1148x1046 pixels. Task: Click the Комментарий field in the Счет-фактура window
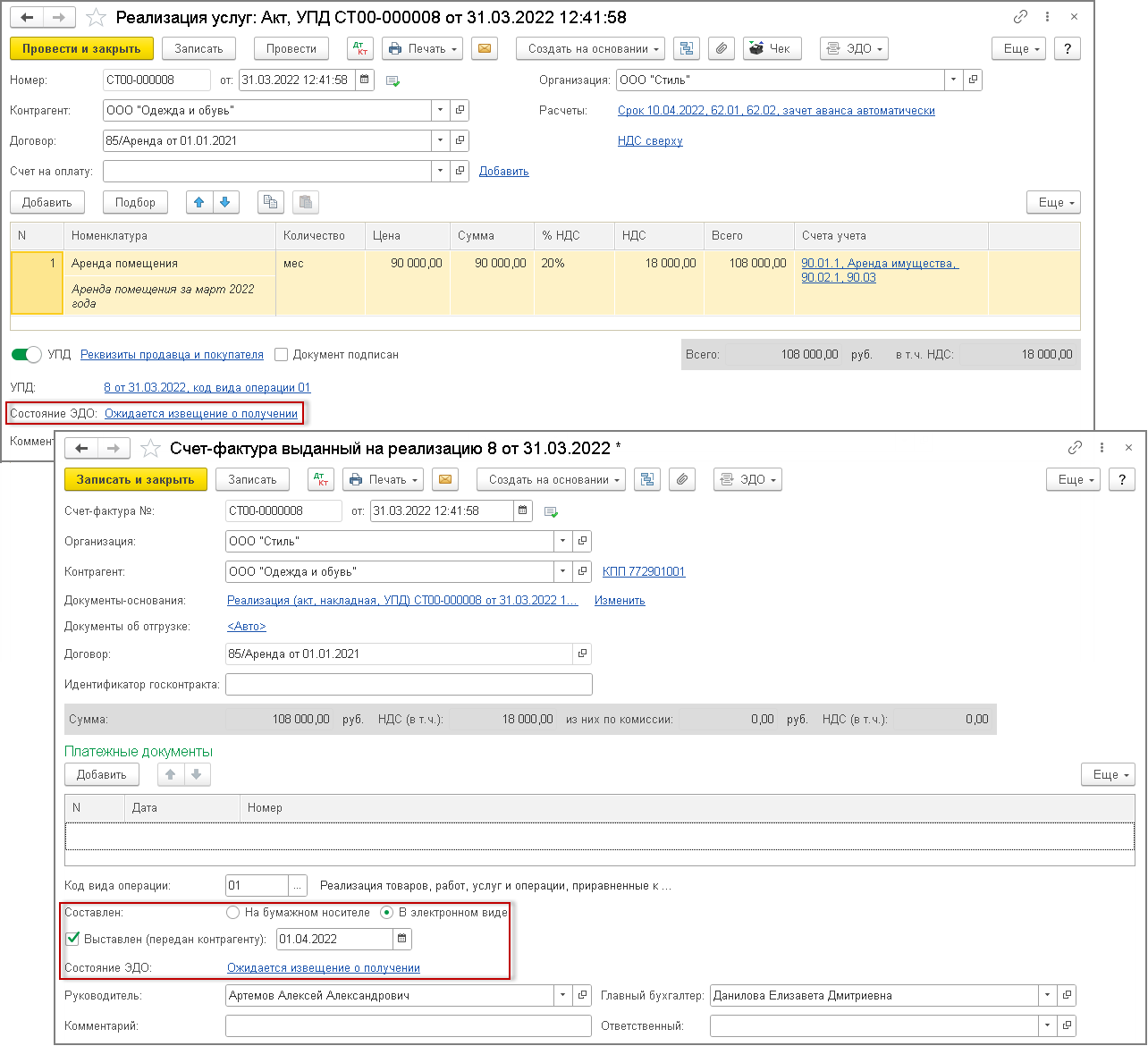click(409, 1025)
